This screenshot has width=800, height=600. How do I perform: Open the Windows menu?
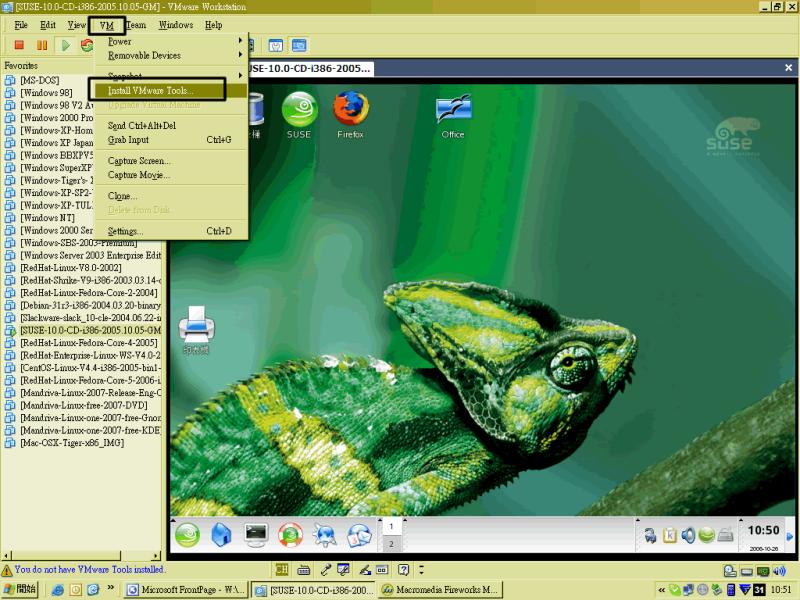(176, 25)
